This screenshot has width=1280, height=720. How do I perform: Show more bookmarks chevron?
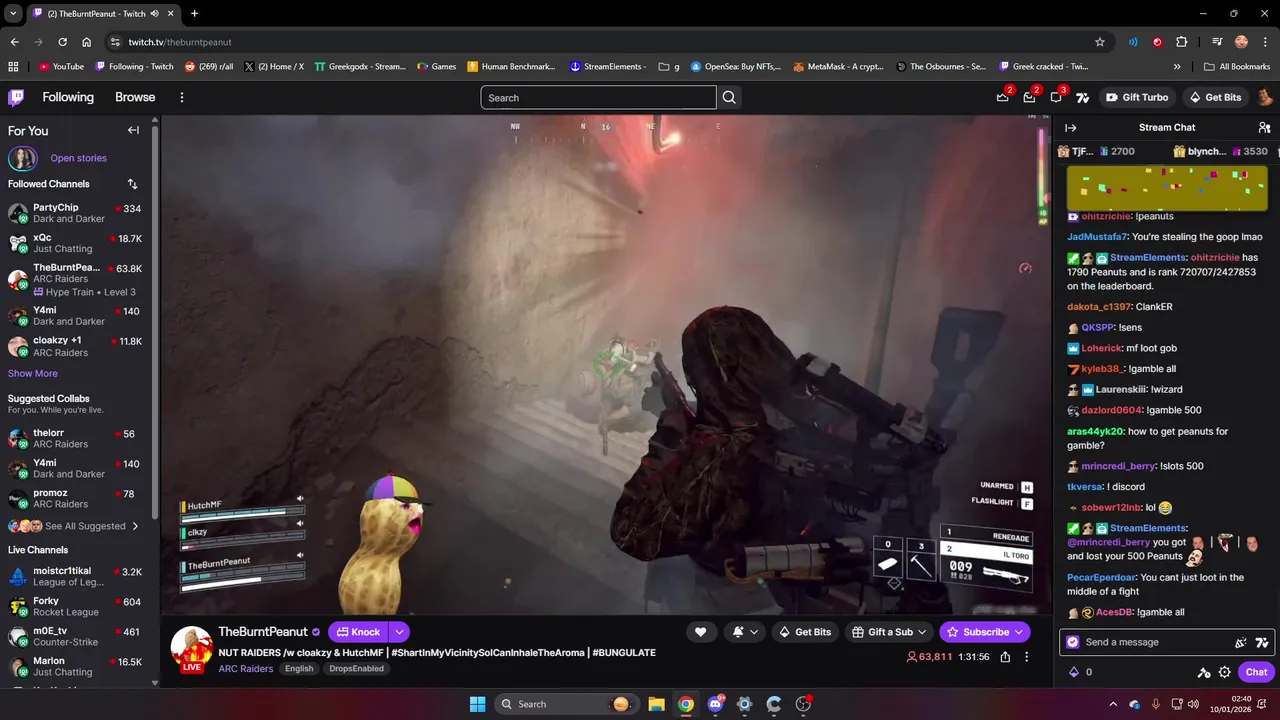[x=1177, y=67]
